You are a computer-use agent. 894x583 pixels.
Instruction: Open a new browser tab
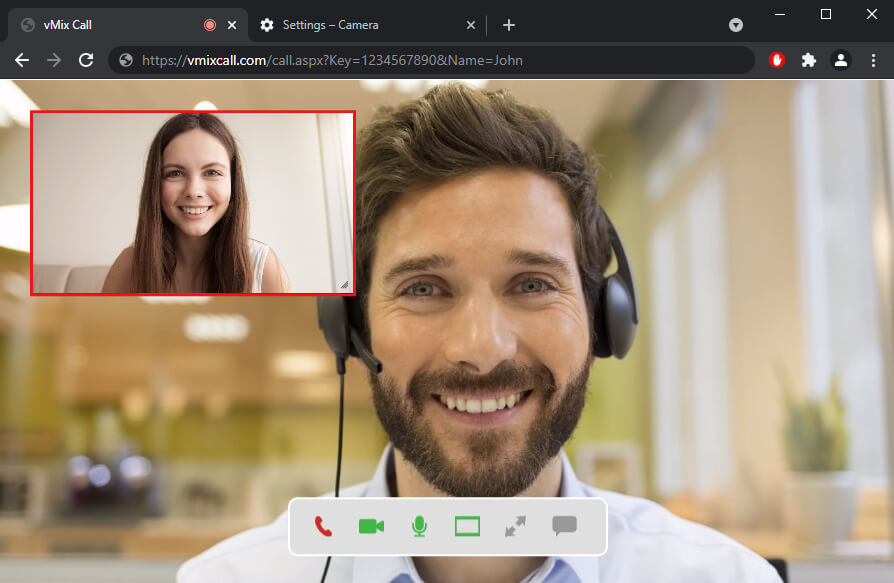point(509,25)
